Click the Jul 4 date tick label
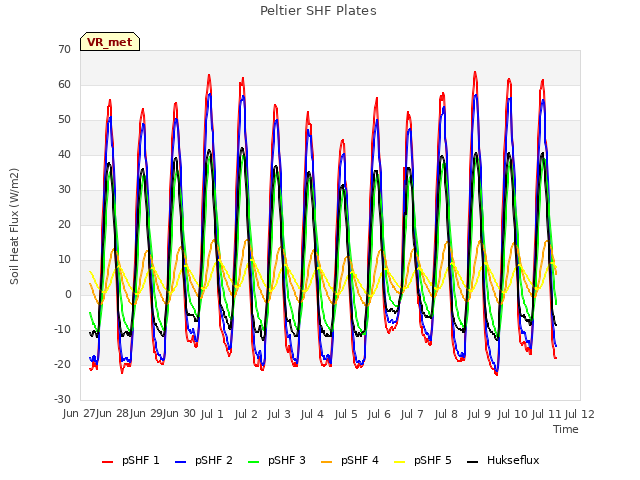 pos(312,414)
